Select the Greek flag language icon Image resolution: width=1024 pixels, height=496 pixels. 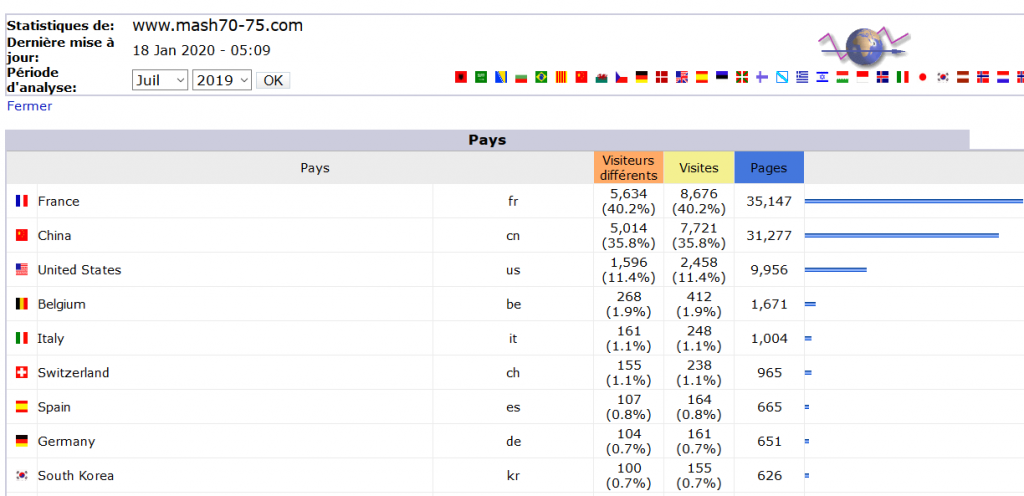[802, 78]
